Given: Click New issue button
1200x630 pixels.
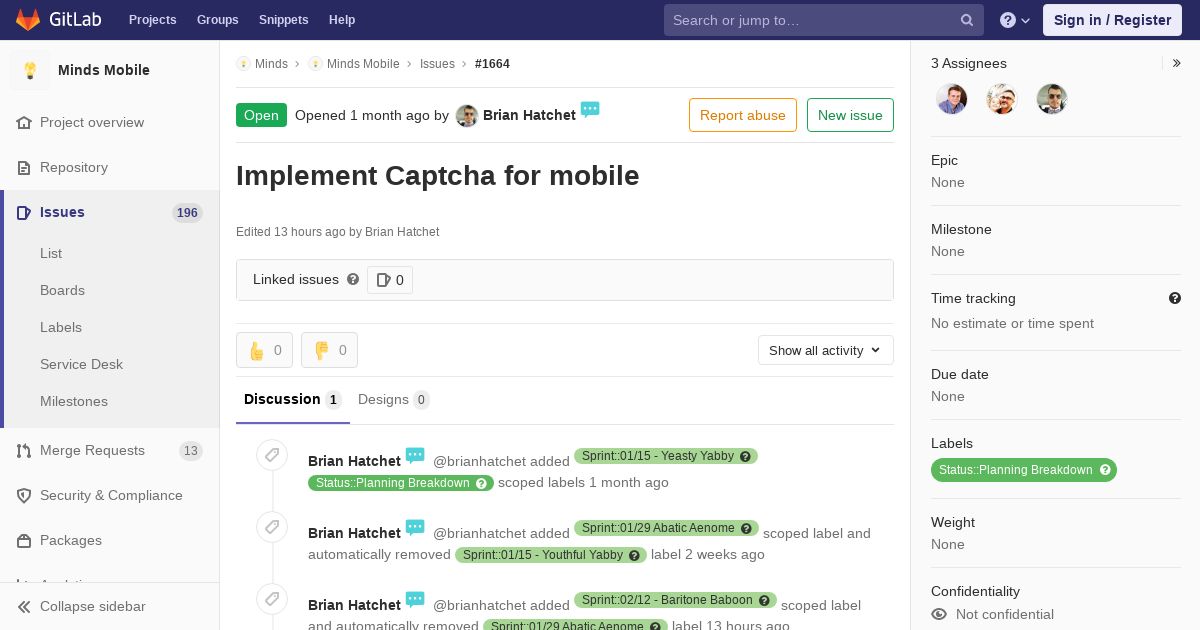Looking at the screenshot, I should pyautogui.click(x=850, y=115).
